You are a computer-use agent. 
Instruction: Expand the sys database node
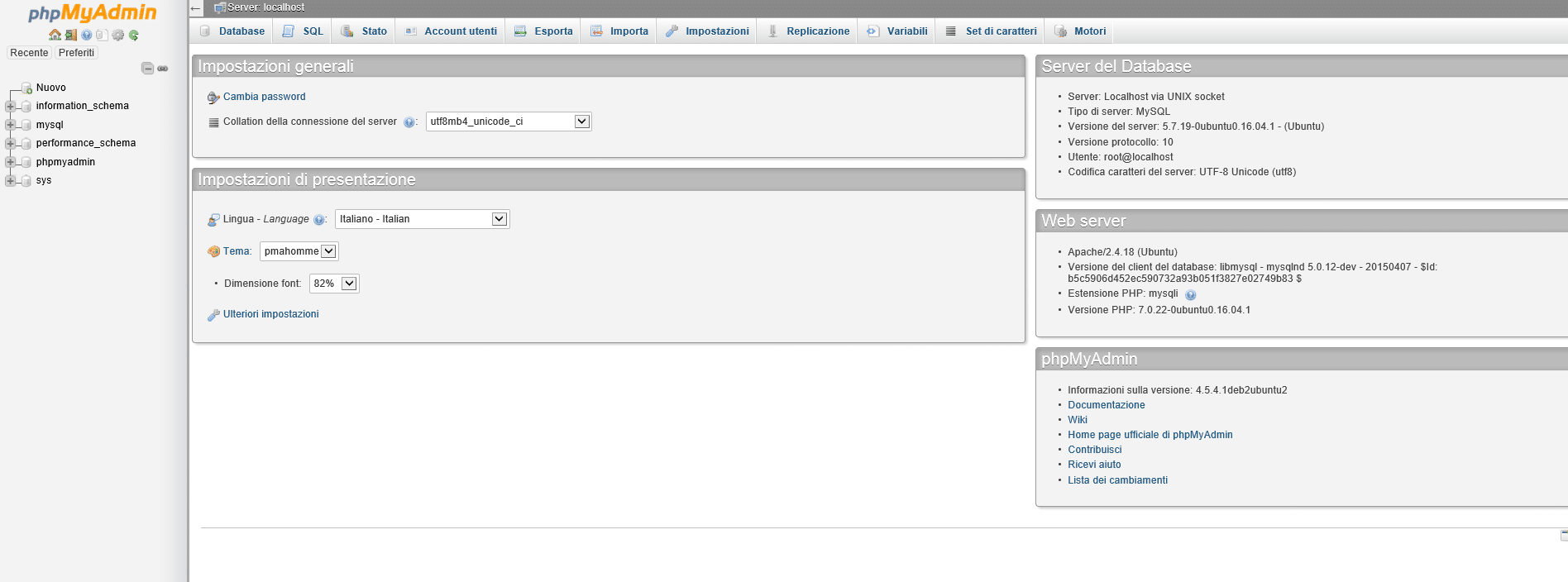(x=10, y=180)
